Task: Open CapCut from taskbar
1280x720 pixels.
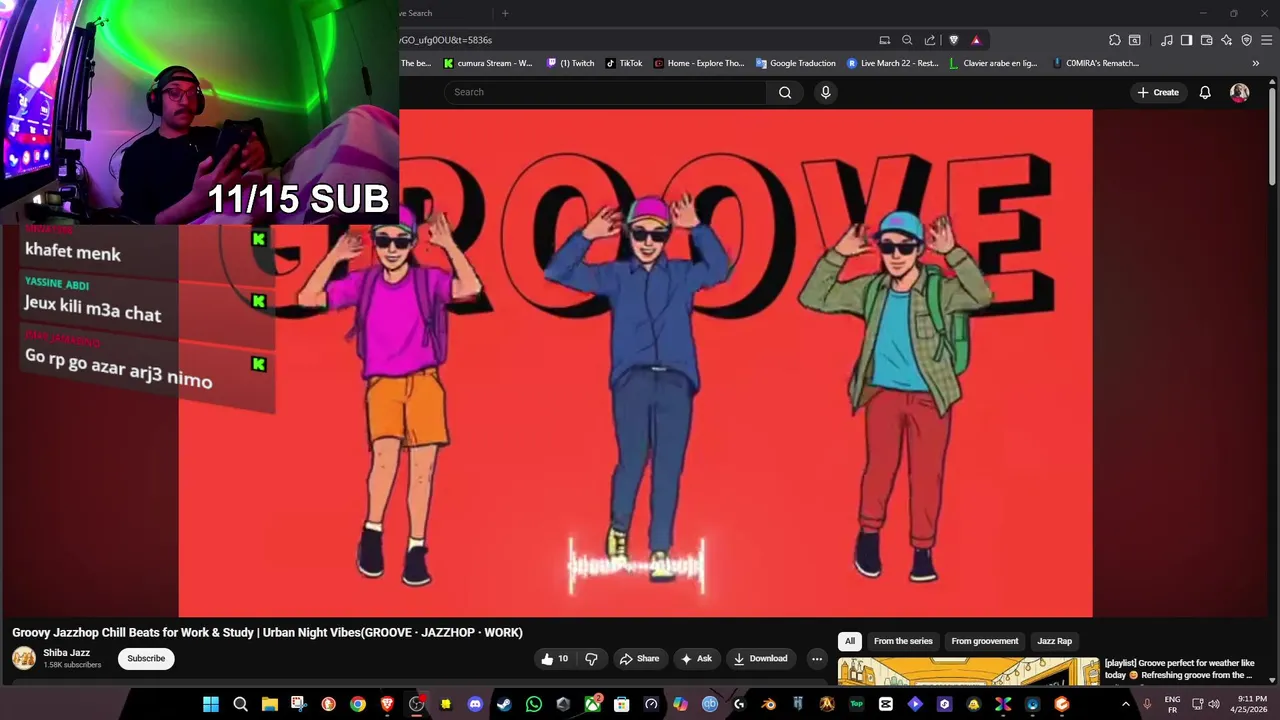Action: [886, 704]
